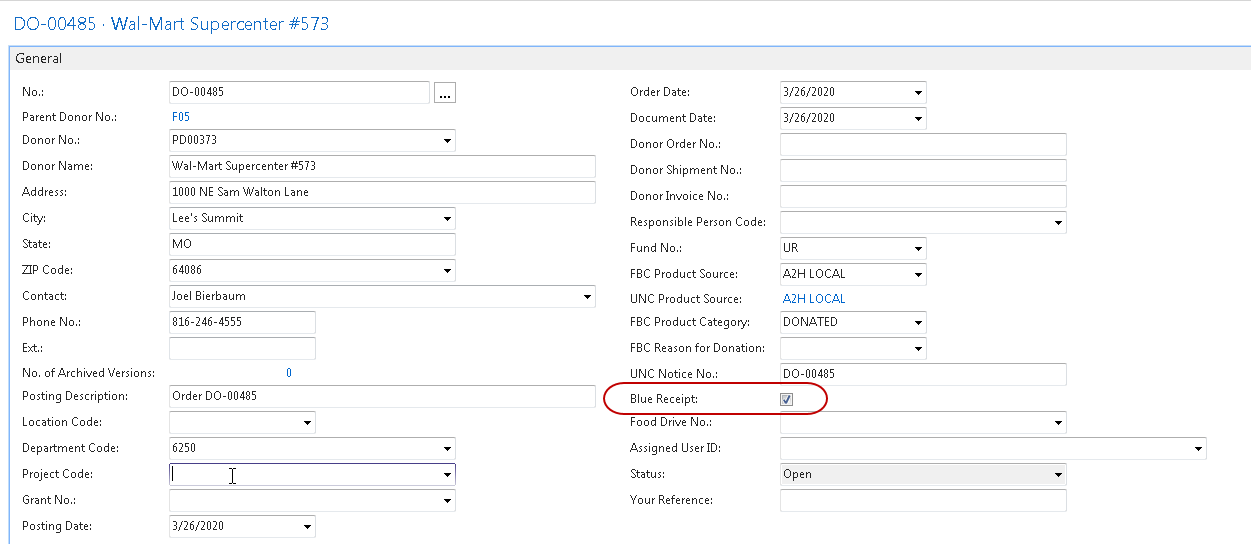The height and width of the screenshot is (544, 1251).
Task: Open the Posting Date picker dropdown
Action: point(306,527)
